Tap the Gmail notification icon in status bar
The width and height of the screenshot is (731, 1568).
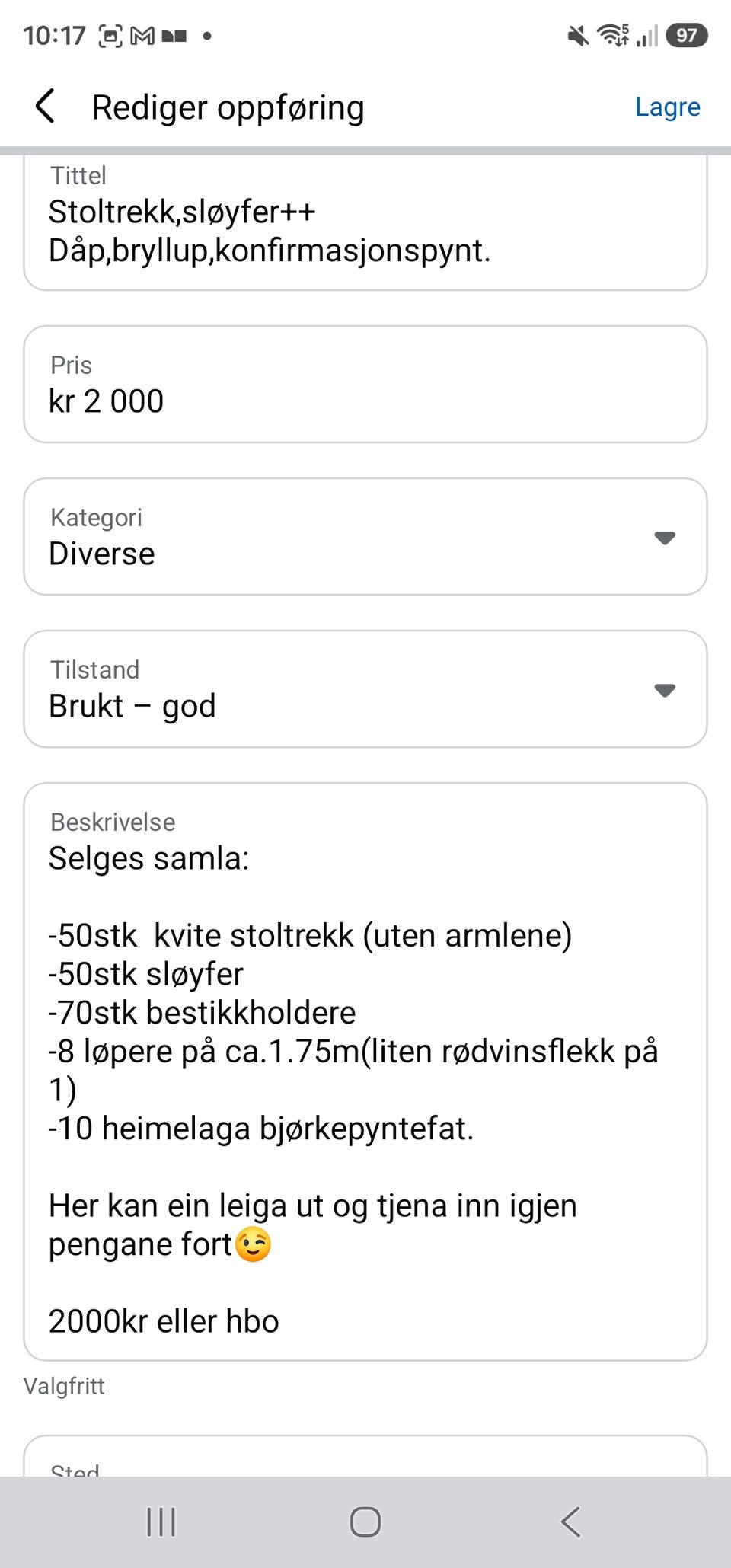coord(142,36)
